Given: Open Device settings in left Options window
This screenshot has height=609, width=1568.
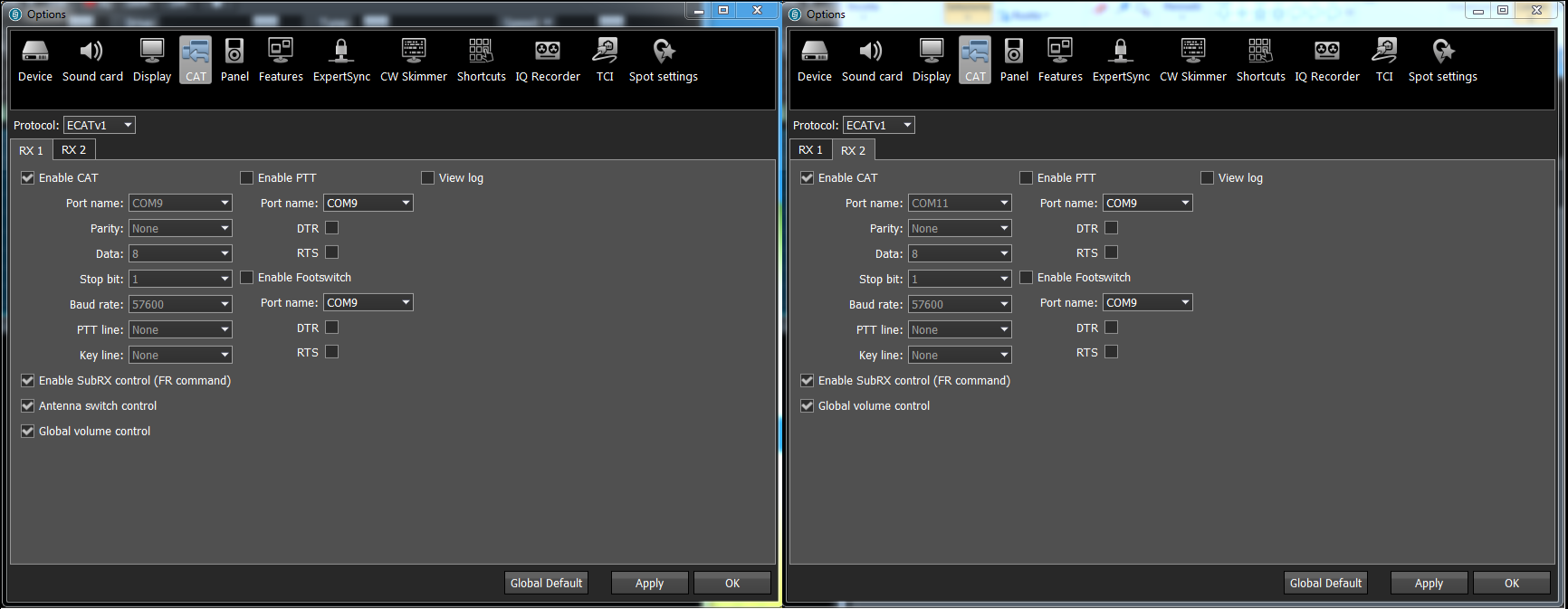Looking at the screenshot, I should (x=35, y=61).
